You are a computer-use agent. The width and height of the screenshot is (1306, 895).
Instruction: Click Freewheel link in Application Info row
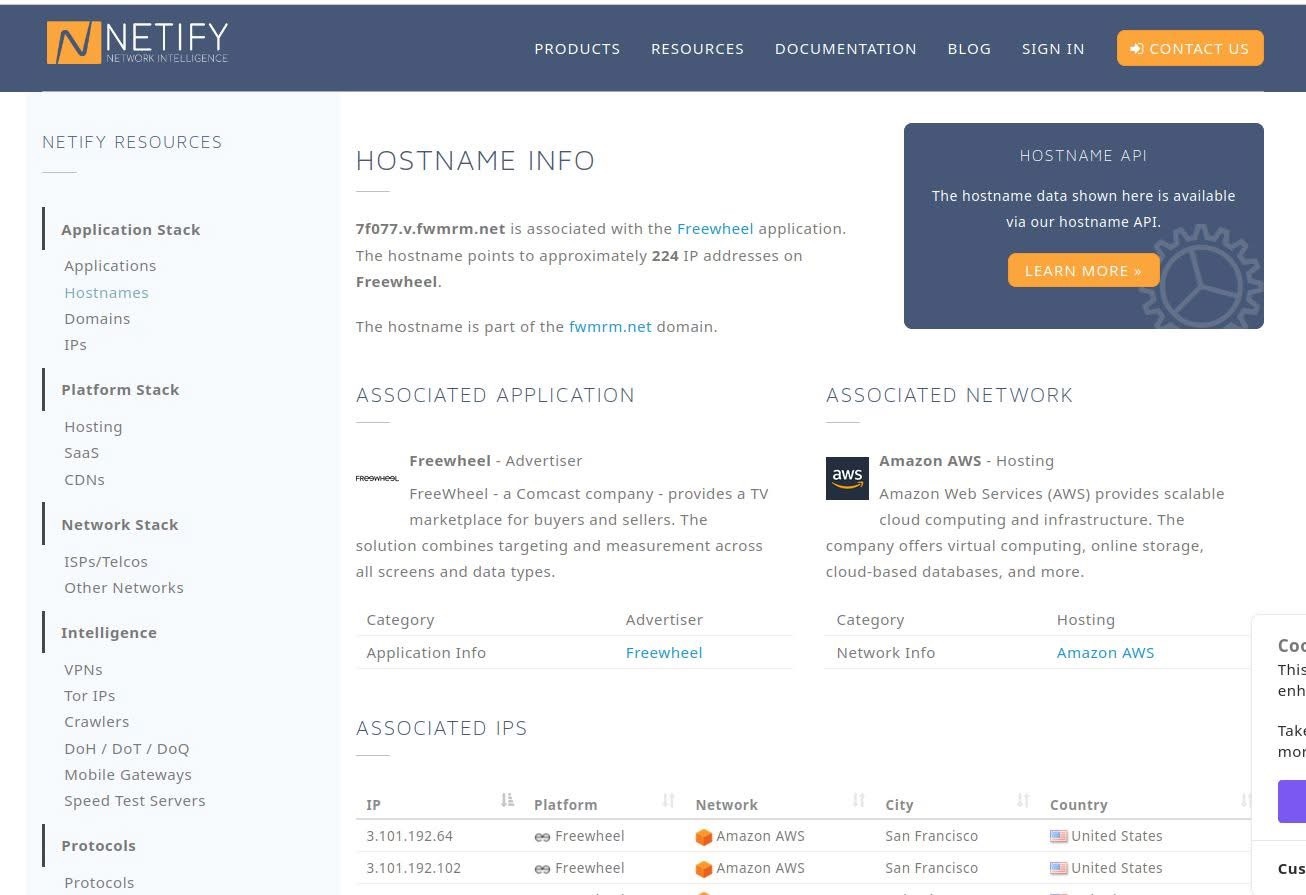point(664,653)
